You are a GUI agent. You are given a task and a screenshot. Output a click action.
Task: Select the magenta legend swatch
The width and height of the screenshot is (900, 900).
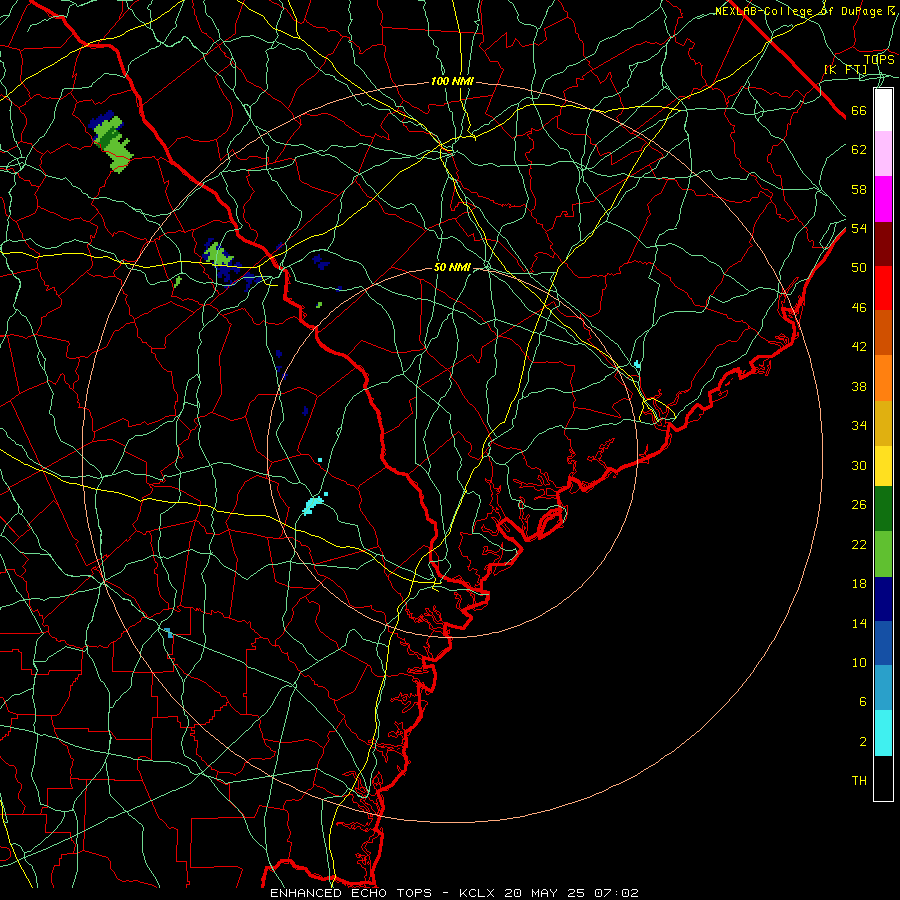point(883,199)
